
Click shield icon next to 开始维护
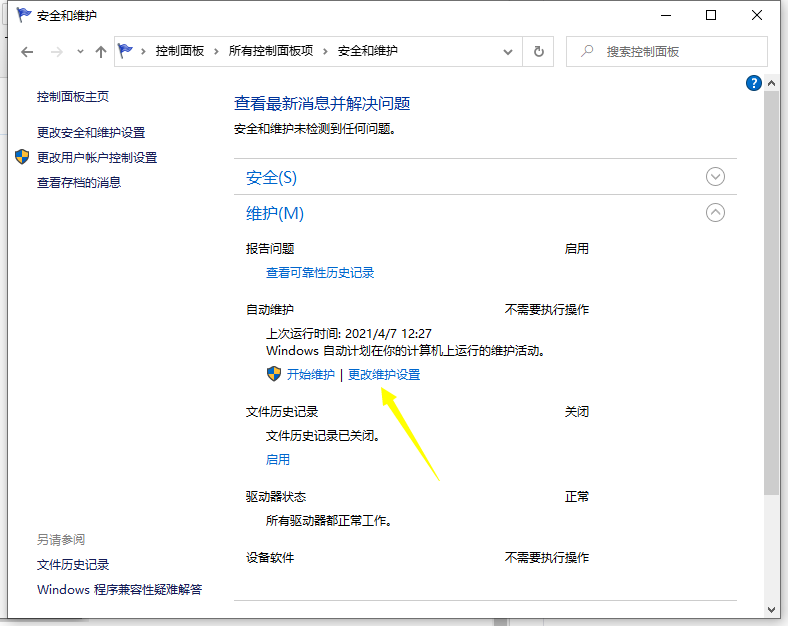click(274, 374)
